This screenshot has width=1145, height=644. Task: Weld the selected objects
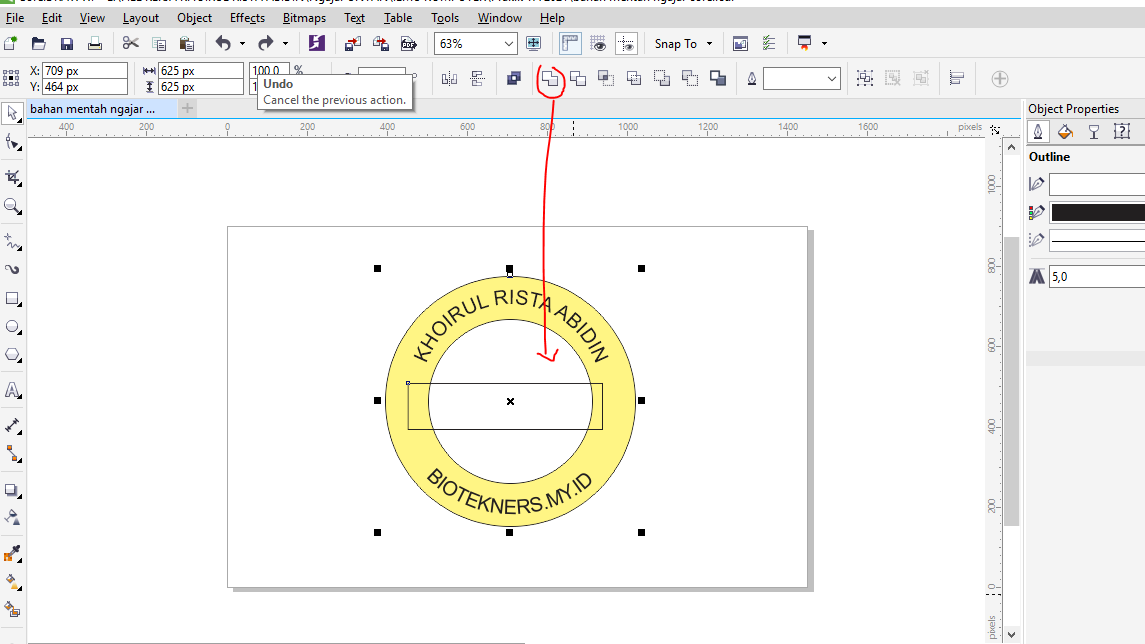550,79
